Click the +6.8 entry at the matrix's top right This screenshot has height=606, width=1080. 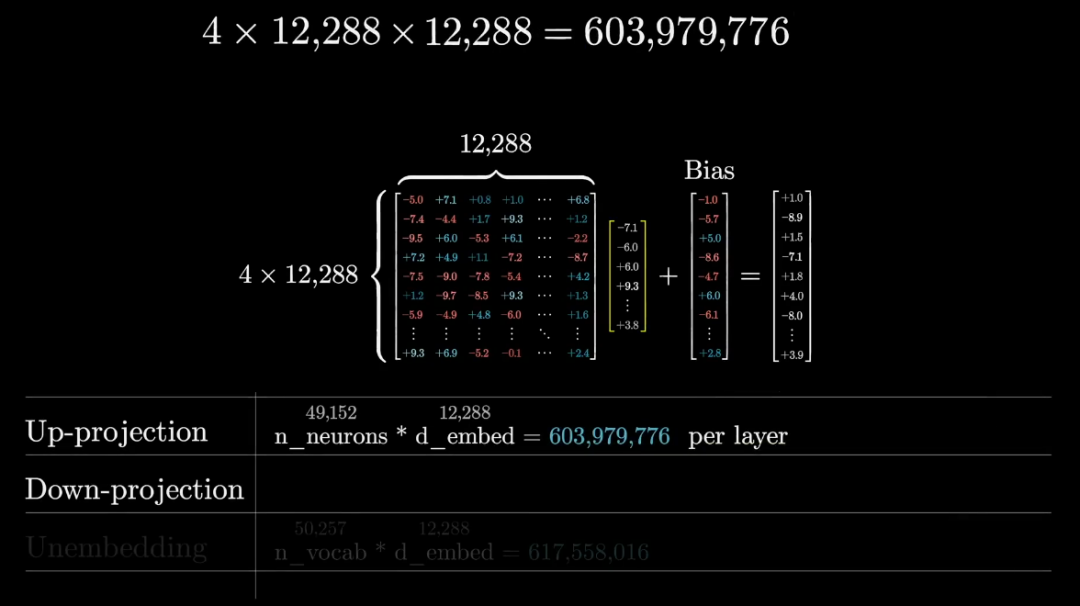(578, 200)
